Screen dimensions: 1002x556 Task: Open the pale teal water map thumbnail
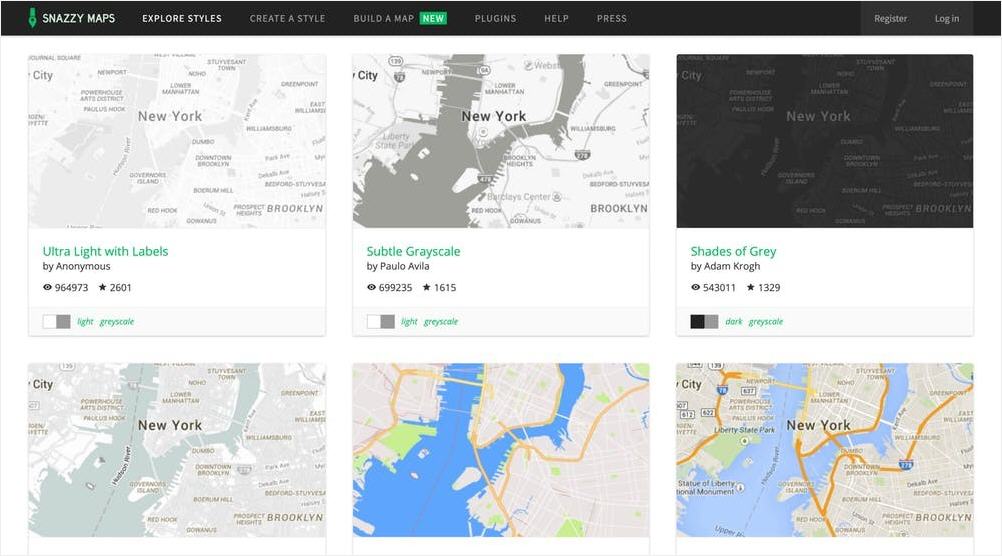(x=177, y=450)
